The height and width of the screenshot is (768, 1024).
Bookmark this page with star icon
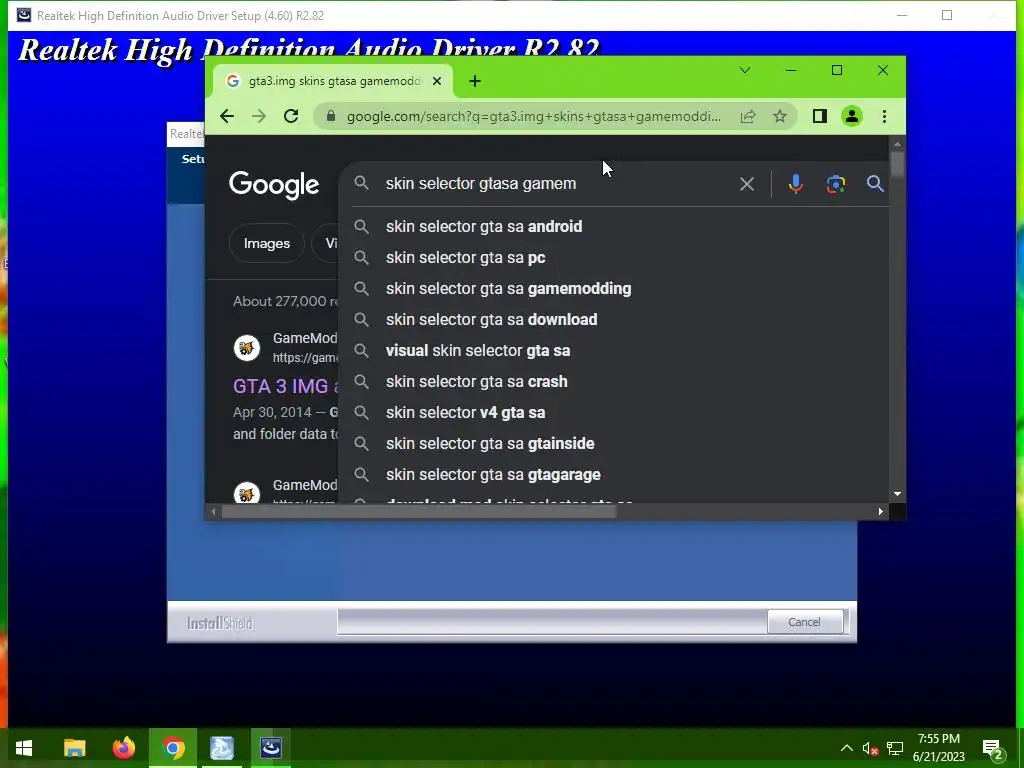780,116
